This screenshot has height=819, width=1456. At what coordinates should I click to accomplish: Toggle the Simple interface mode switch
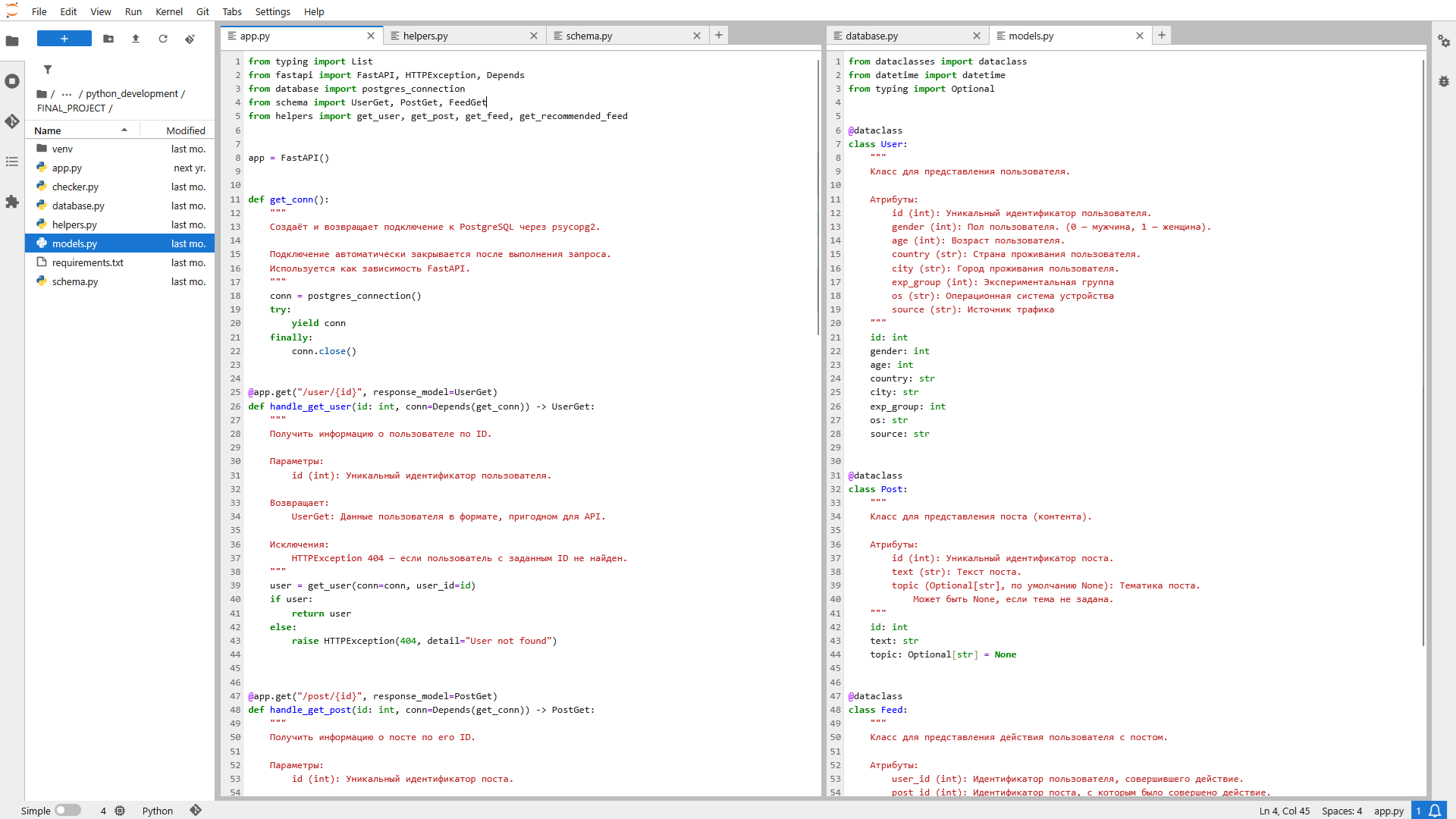67,810
